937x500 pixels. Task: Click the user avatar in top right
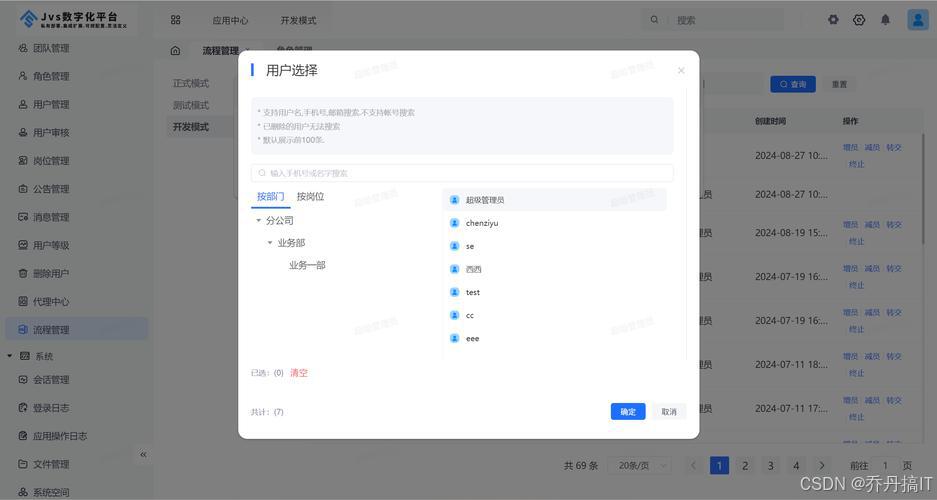click(917, 20)
